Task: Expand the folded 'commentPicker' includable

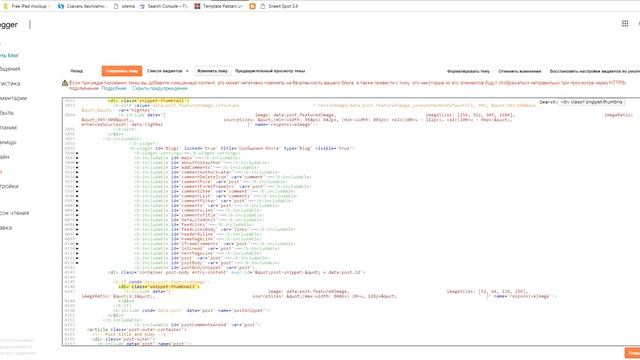Action: [77, 201]
